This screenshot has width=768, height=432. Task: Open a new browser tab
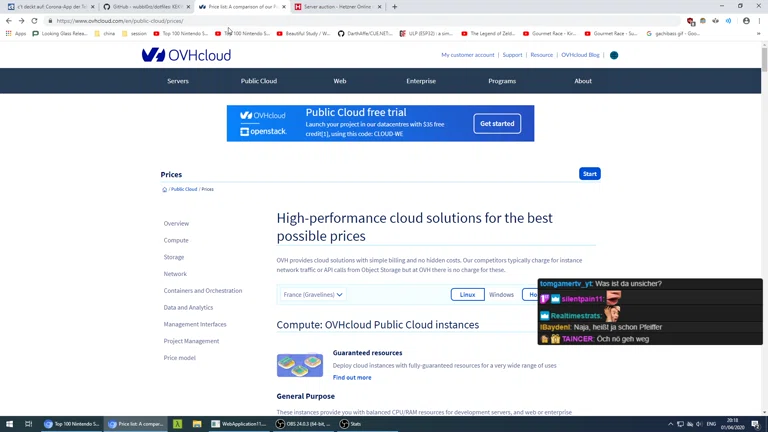[394, 7]
